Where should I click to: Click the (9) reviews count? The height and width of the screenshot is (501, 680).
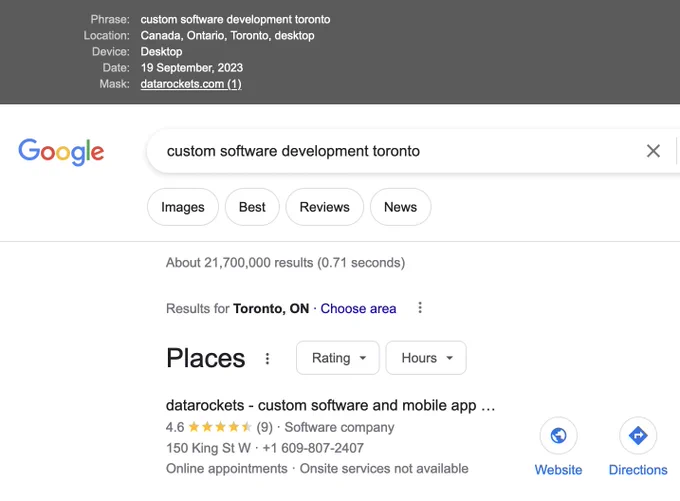(265, 427)
